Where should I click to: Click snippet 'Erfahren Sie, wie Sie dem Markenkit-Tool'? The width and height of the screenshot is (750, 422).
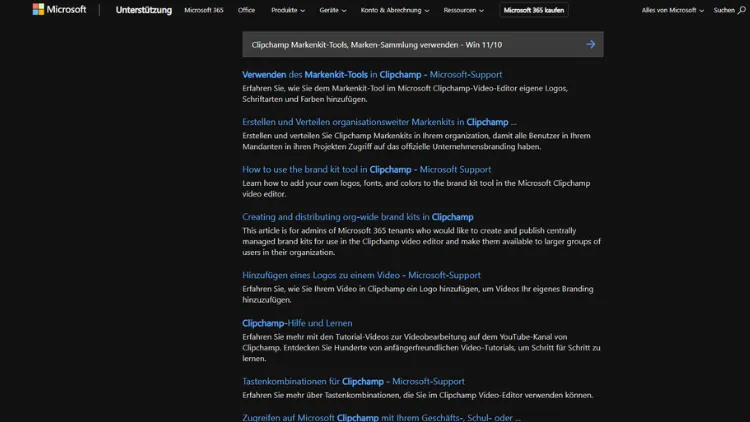405,94
